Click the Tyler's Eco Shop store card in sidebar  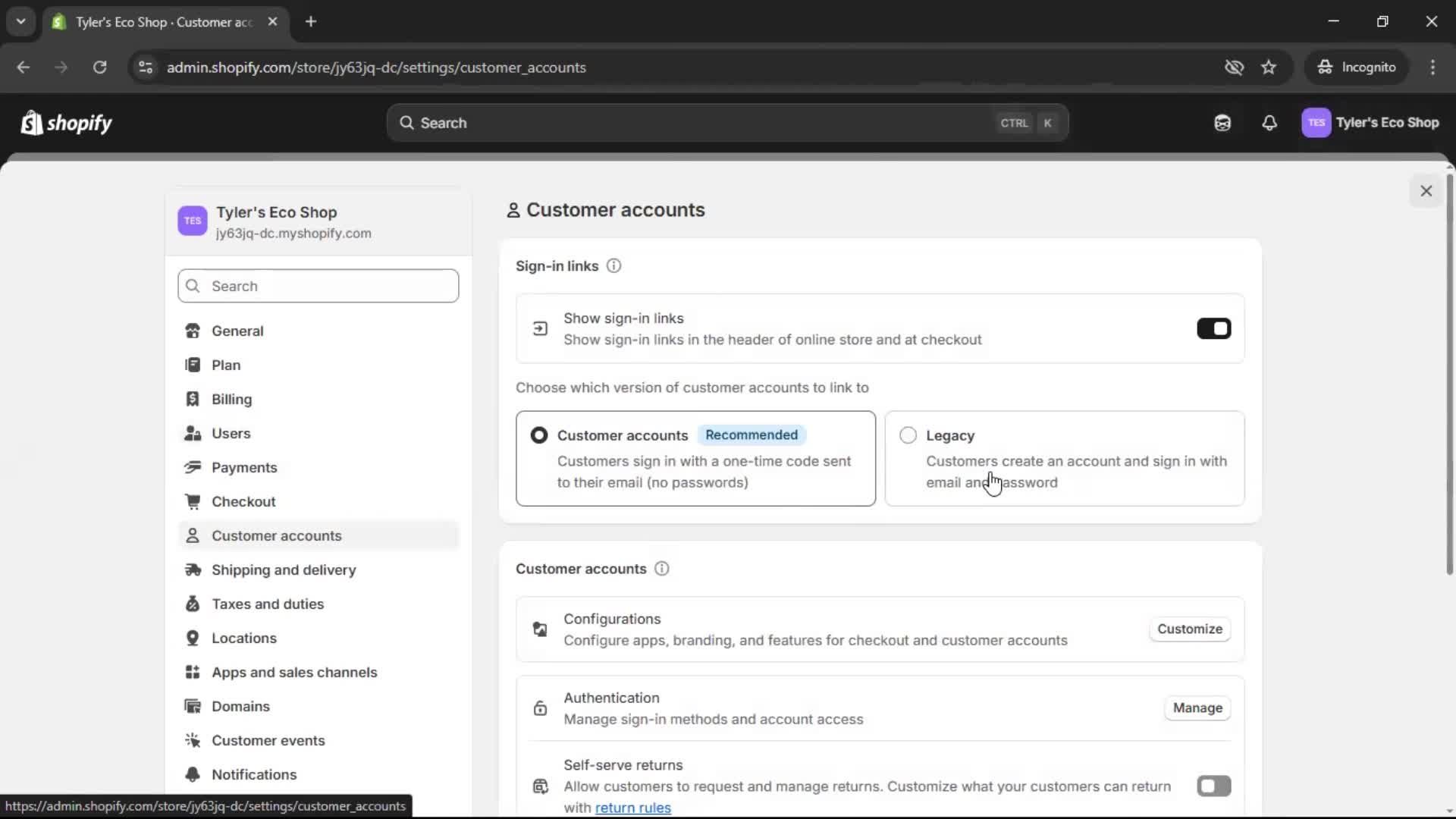(x=318, y=222)
